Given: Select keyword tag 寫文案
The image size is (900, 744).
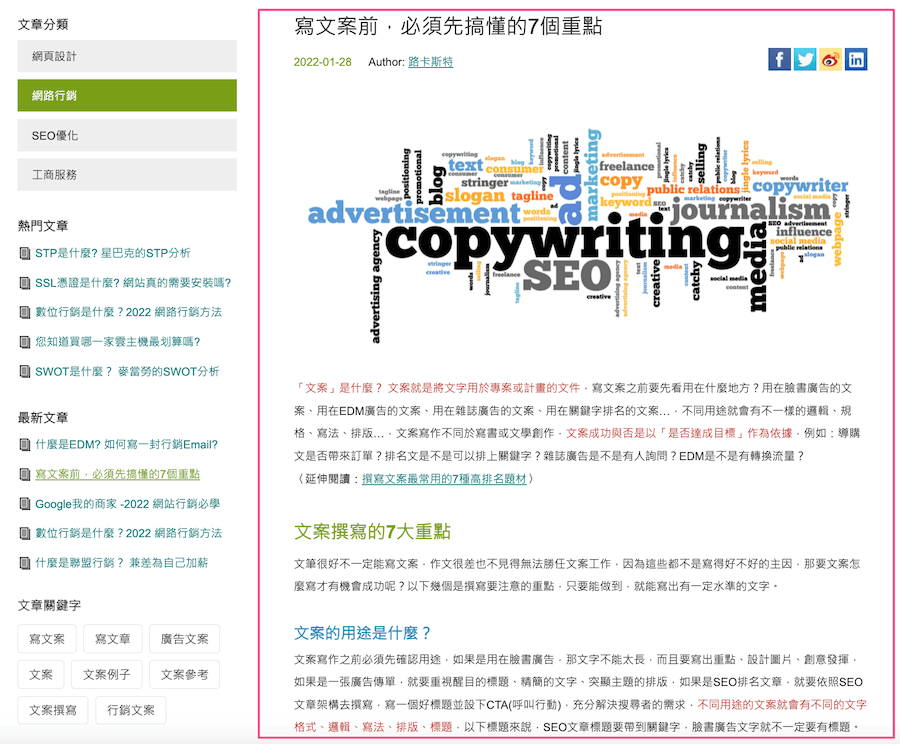Looking at the screenshot, I should click(47, 639).
